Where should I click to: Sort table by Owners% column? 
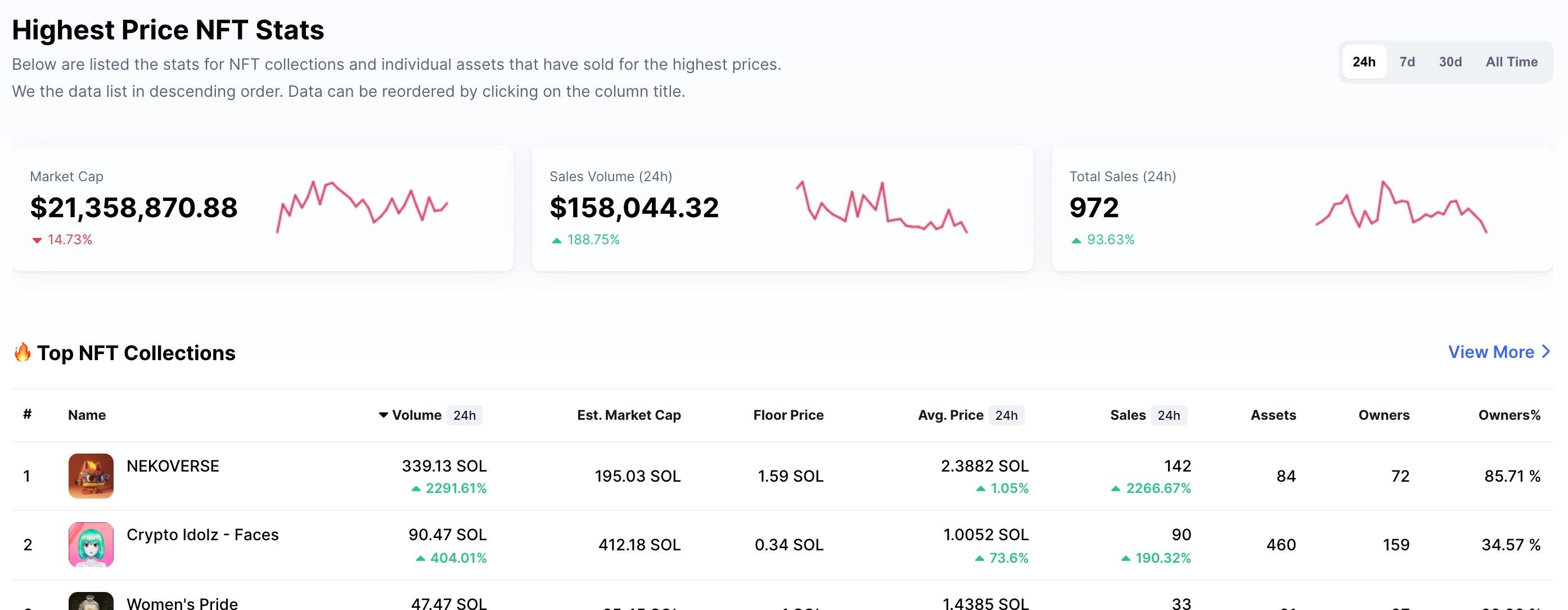pos(1509,415)
